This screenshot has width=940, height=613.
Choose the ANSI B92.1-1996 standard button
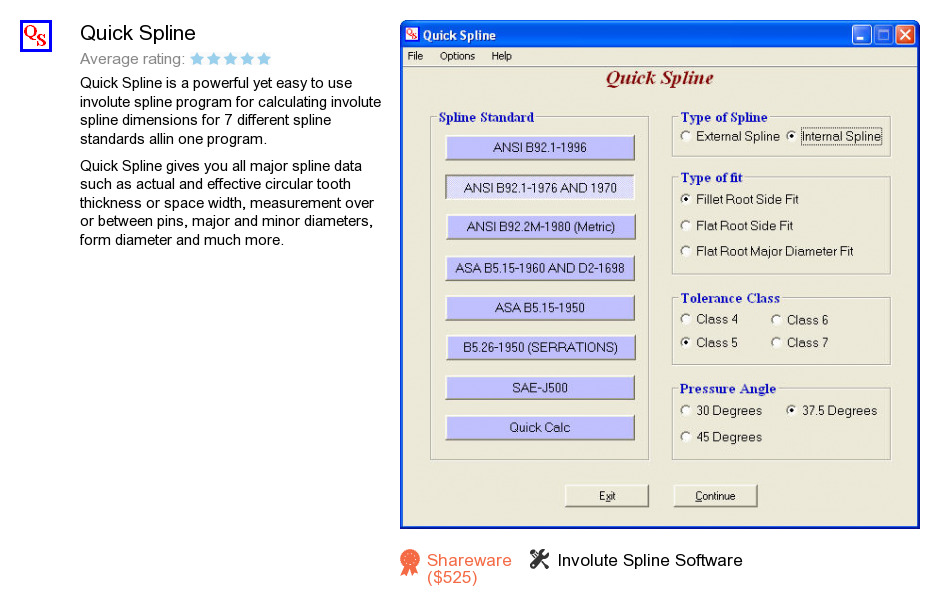click(x=540, y=147)
